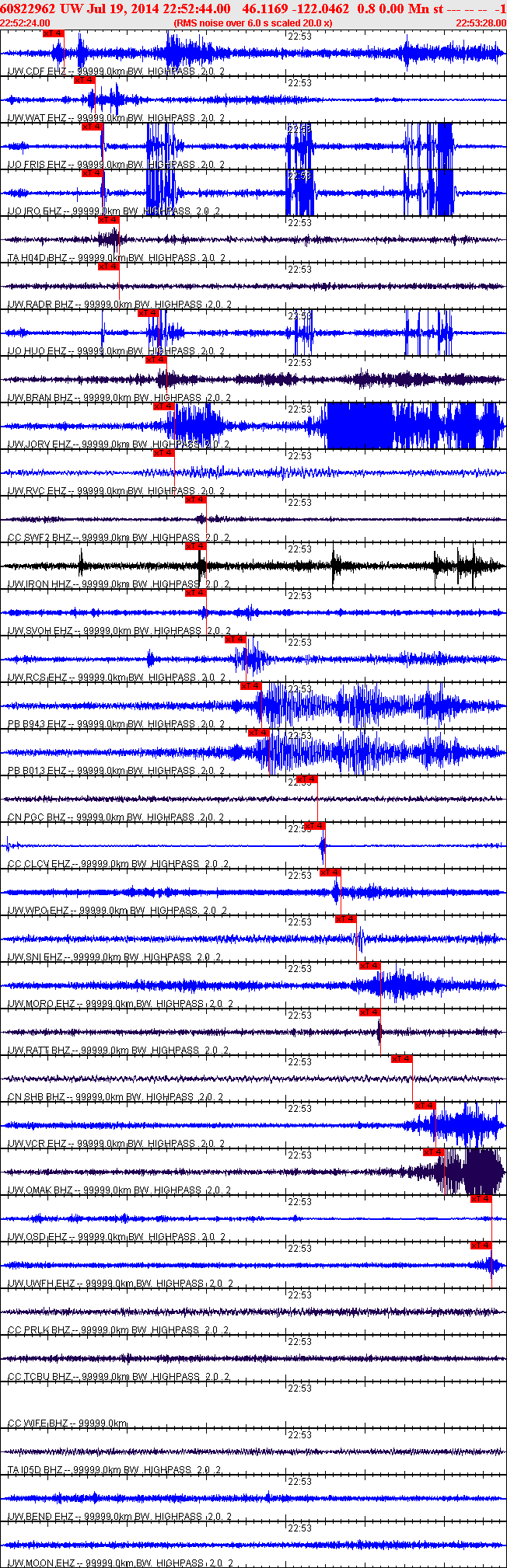This screenshot has width=507, height=1568.
Task: Click red pick marker on UW.UWFH trace
Action: [481, 1246]
